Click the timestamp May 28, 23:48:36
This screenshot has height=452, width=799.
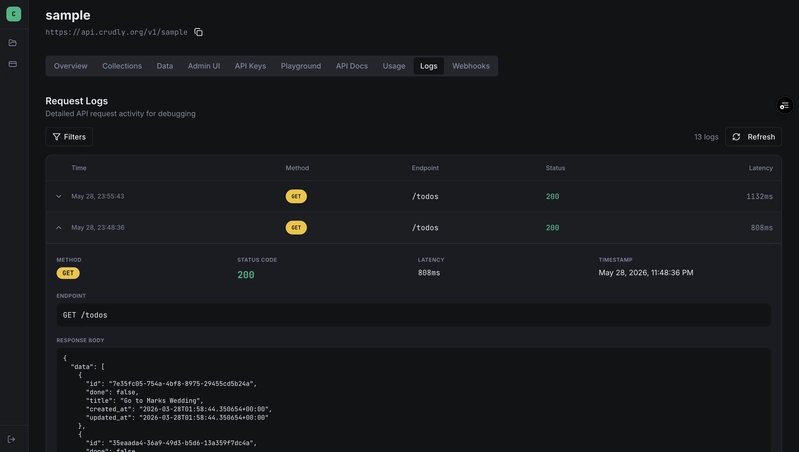coord(98,228)
